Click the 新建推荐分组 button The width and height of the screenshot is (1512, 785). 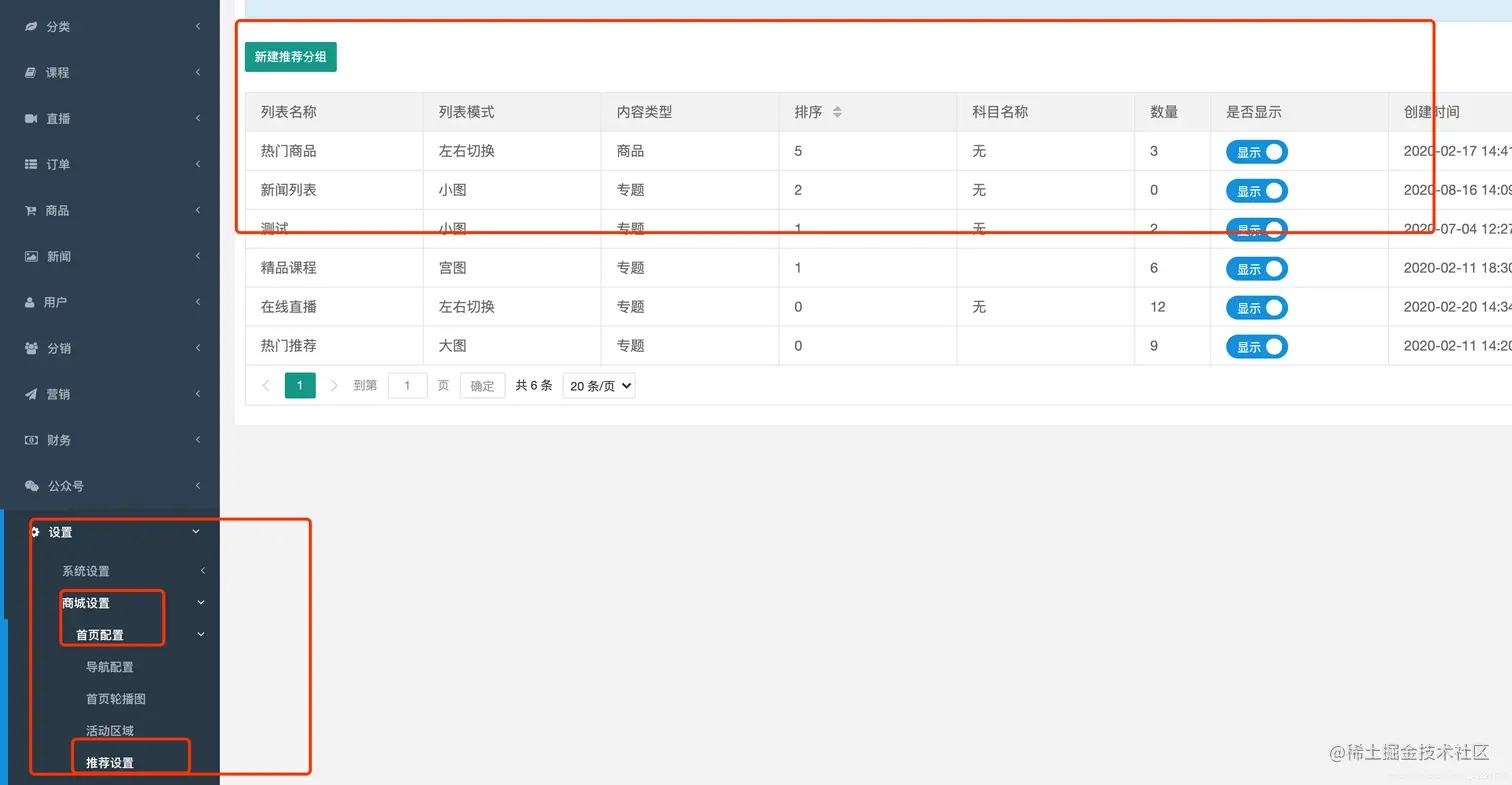pyautogui.click(x=291, y=57)
